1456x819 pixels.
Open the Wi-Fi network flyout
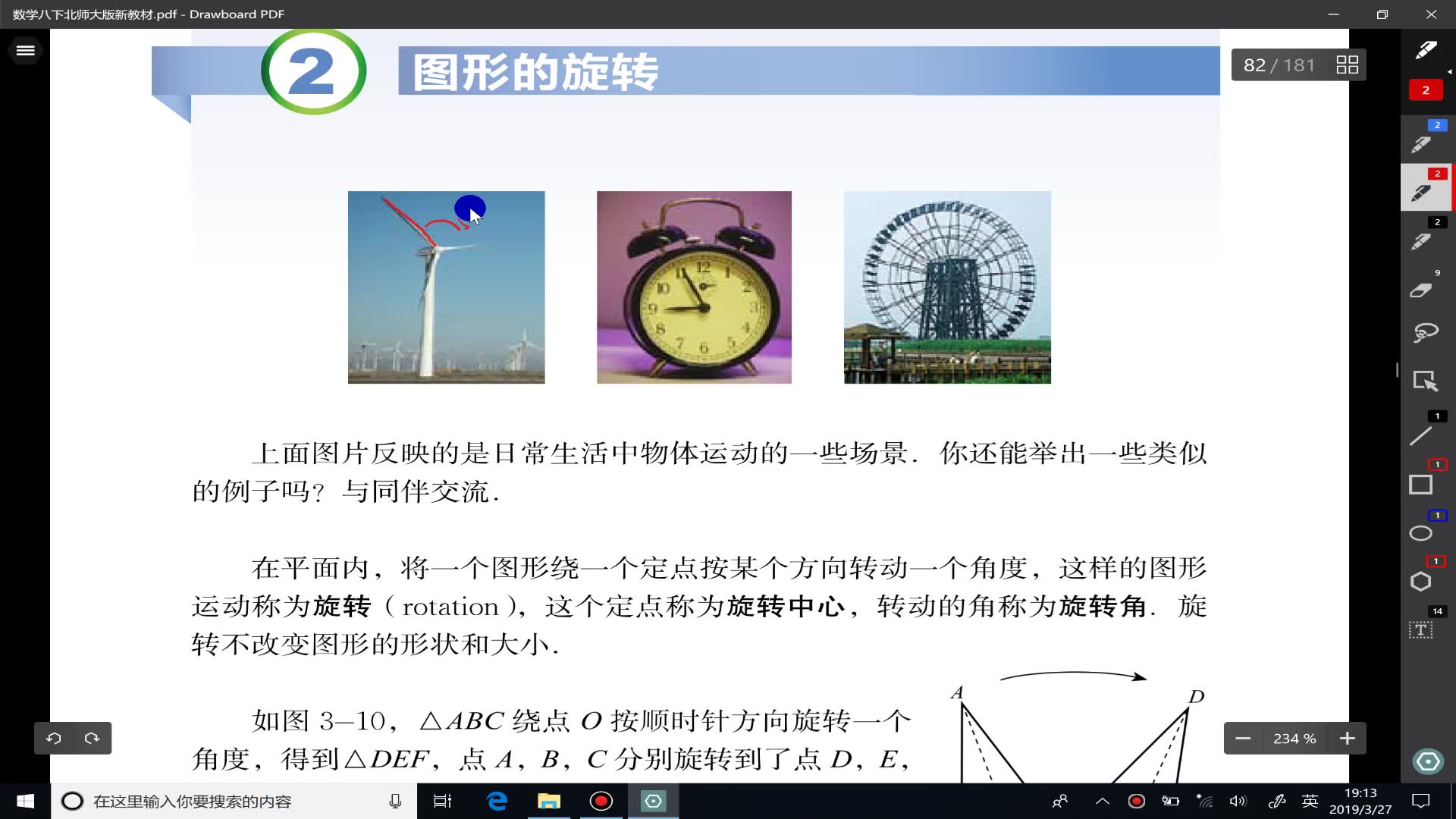pos(1204,801)
